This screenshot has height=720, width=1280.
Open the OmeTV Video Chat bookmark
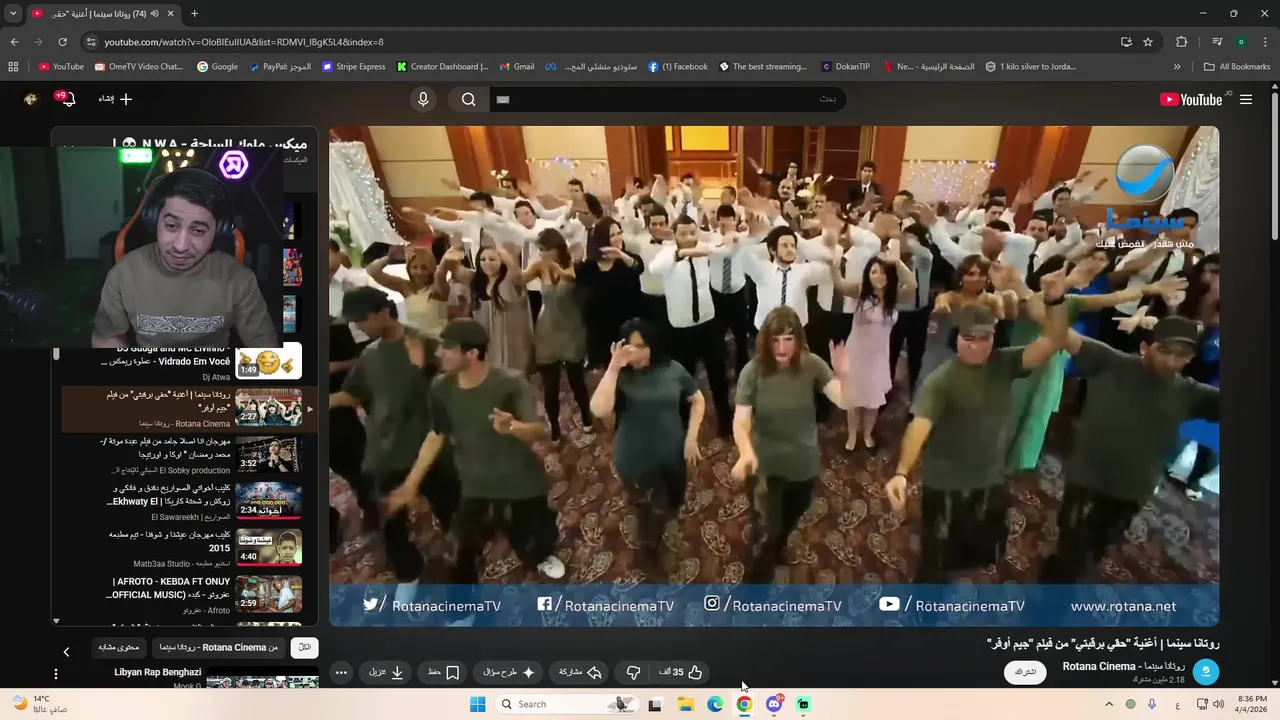(x=139, y=67)
